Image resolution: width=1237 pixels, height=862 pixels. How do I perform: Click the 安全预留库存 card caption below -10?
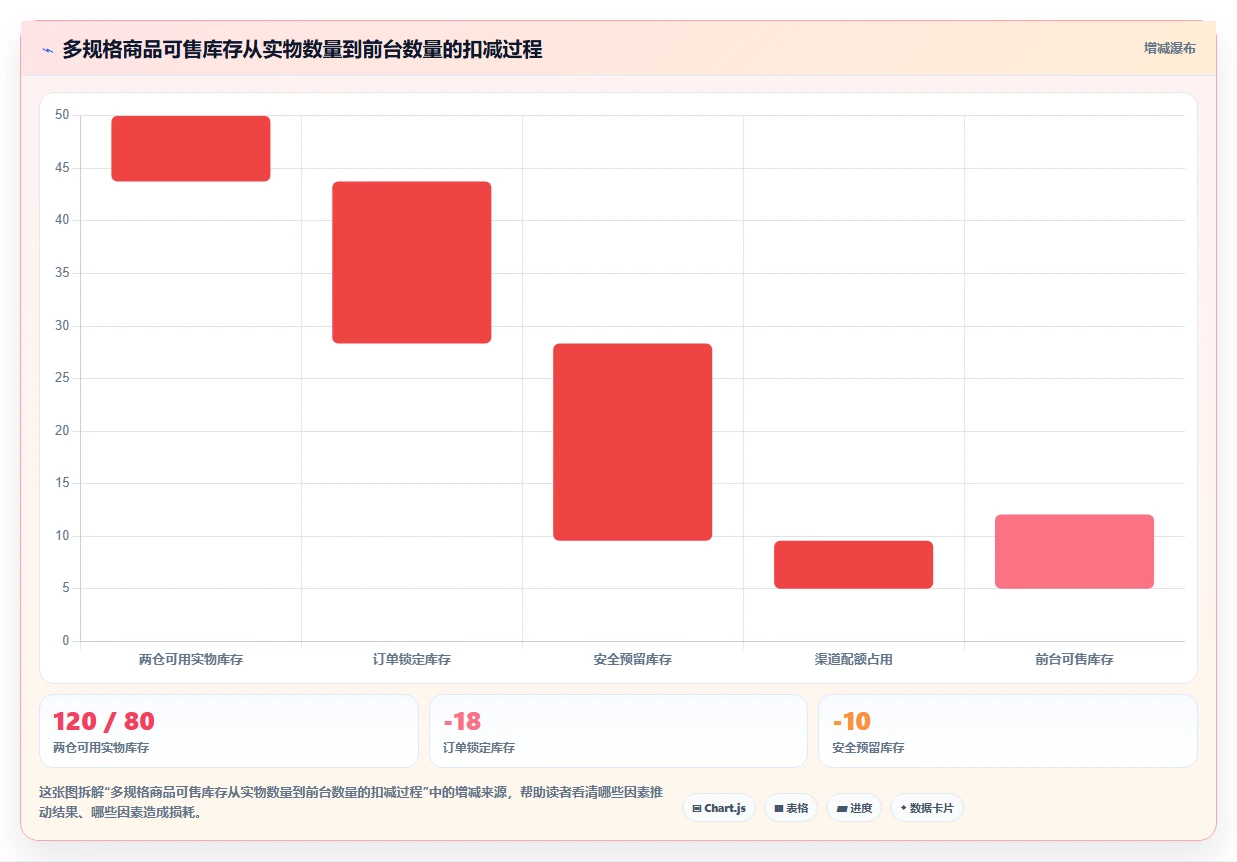tap(868, 748)
